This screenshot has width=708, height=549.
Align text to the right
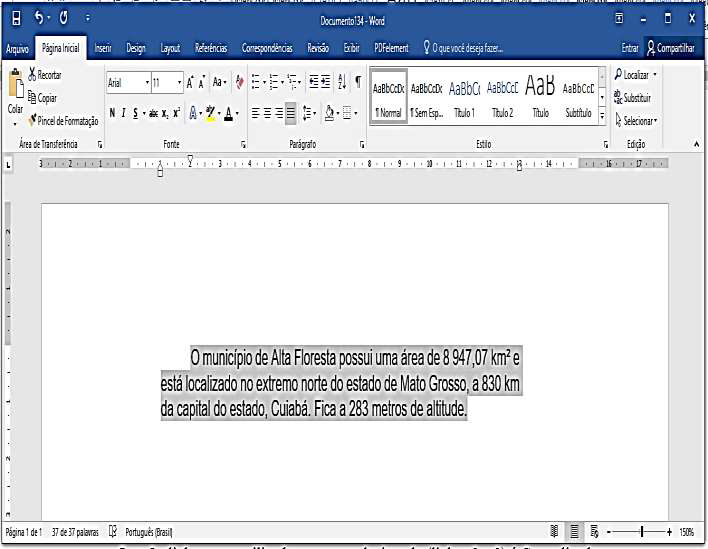coord(279,113)
